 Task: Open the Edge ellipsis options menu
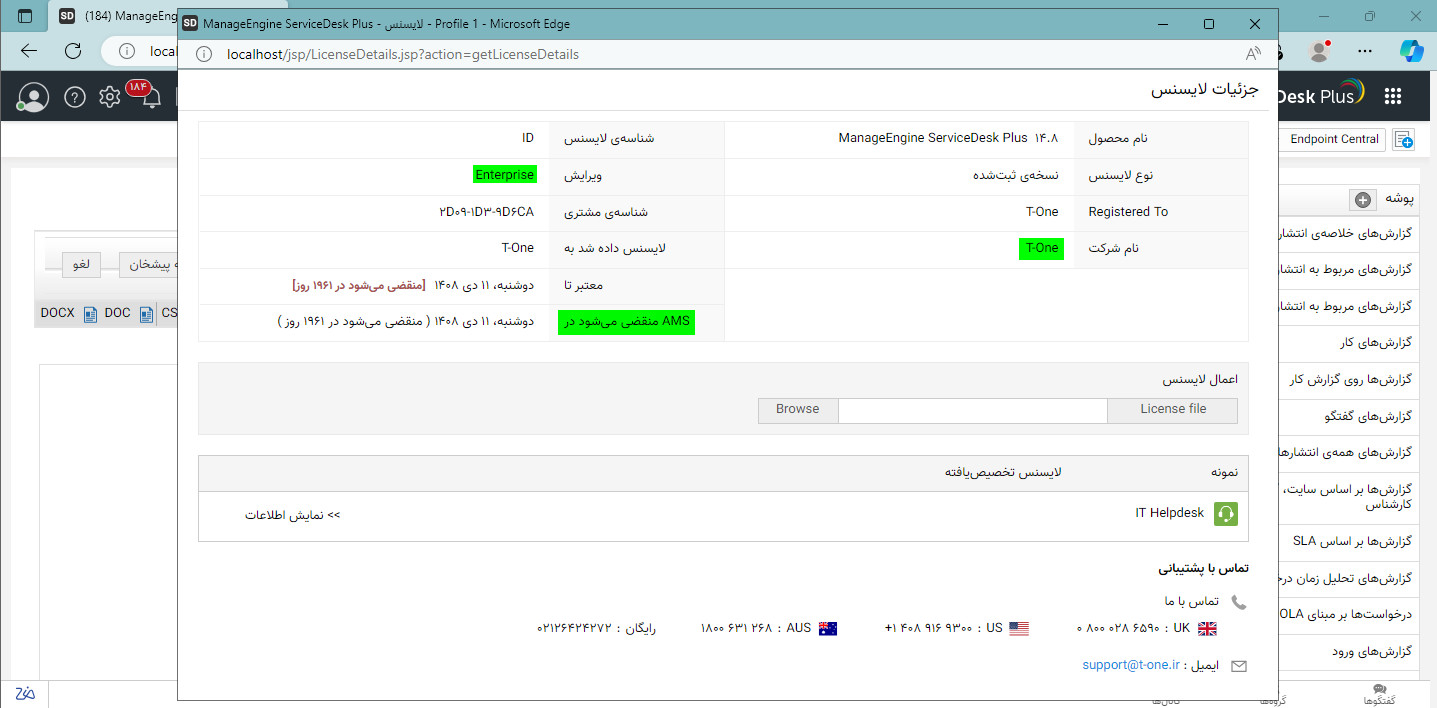[x=1364, y=51]
